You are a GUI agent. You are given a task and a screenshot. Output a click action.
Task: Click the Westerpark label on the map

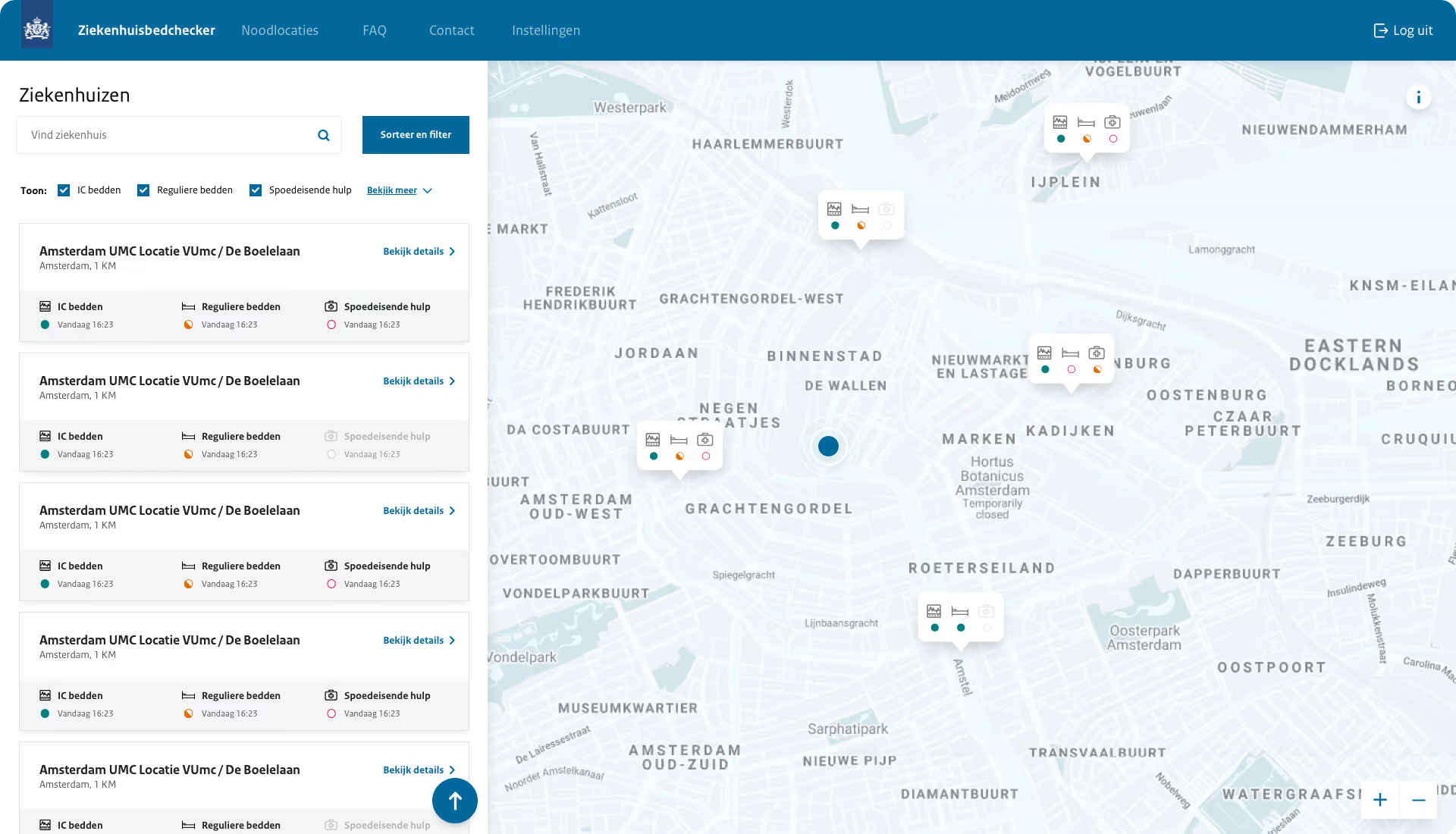[x=629, y=108]
